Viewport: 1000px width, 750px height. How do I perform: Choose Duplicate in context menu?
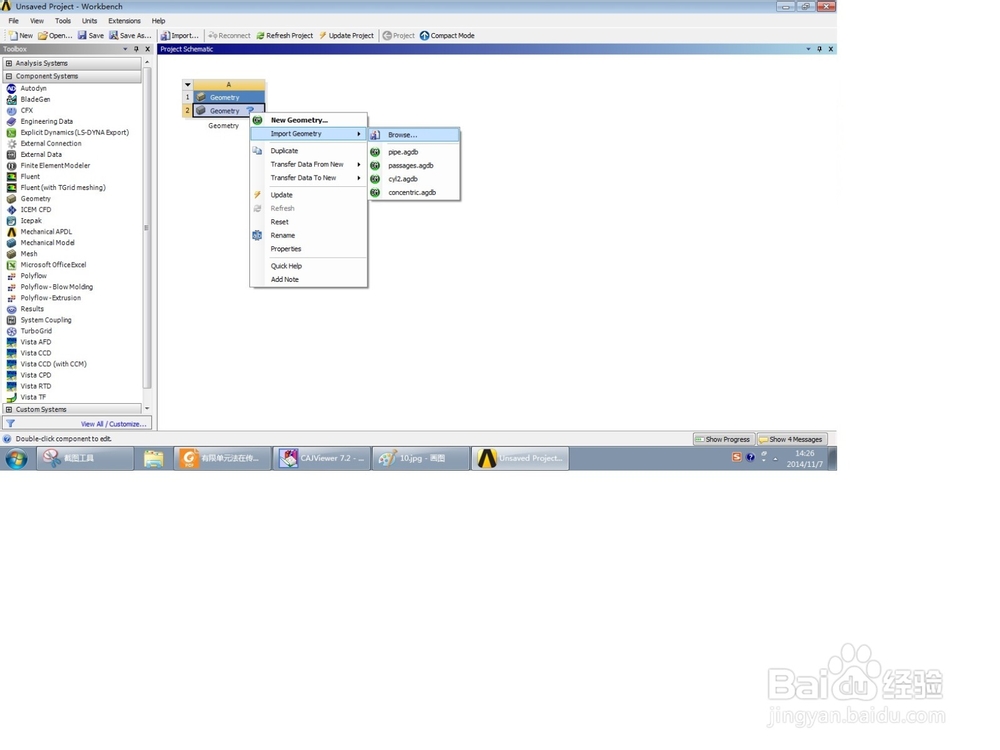tap(309, 151)
